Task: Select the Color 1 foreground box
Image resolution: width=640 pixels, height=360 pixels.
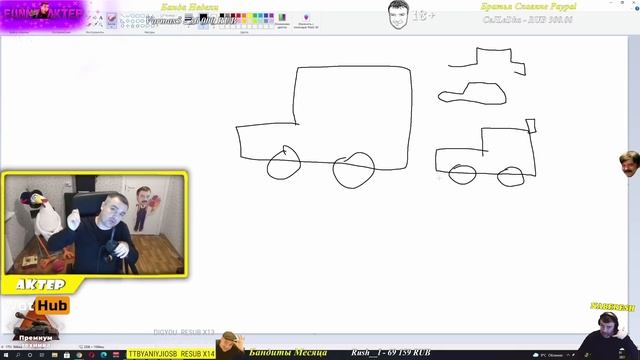Action: point(203,20)
